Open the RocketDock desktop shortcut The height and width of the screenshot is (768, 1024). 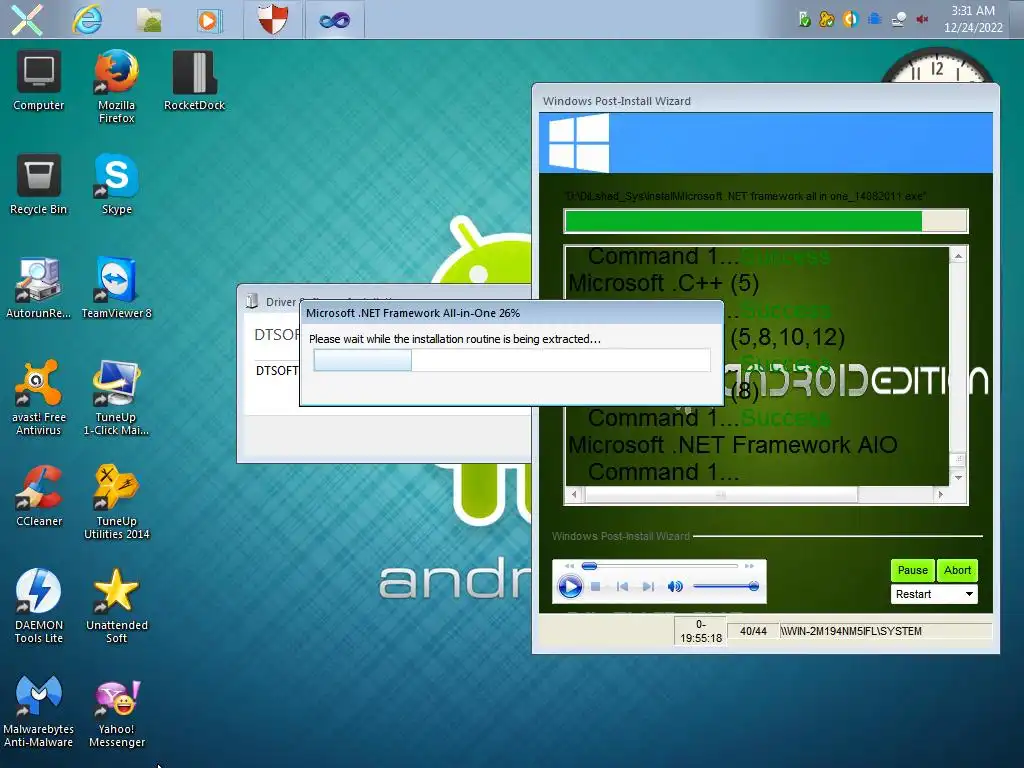(x=194, y=81)
